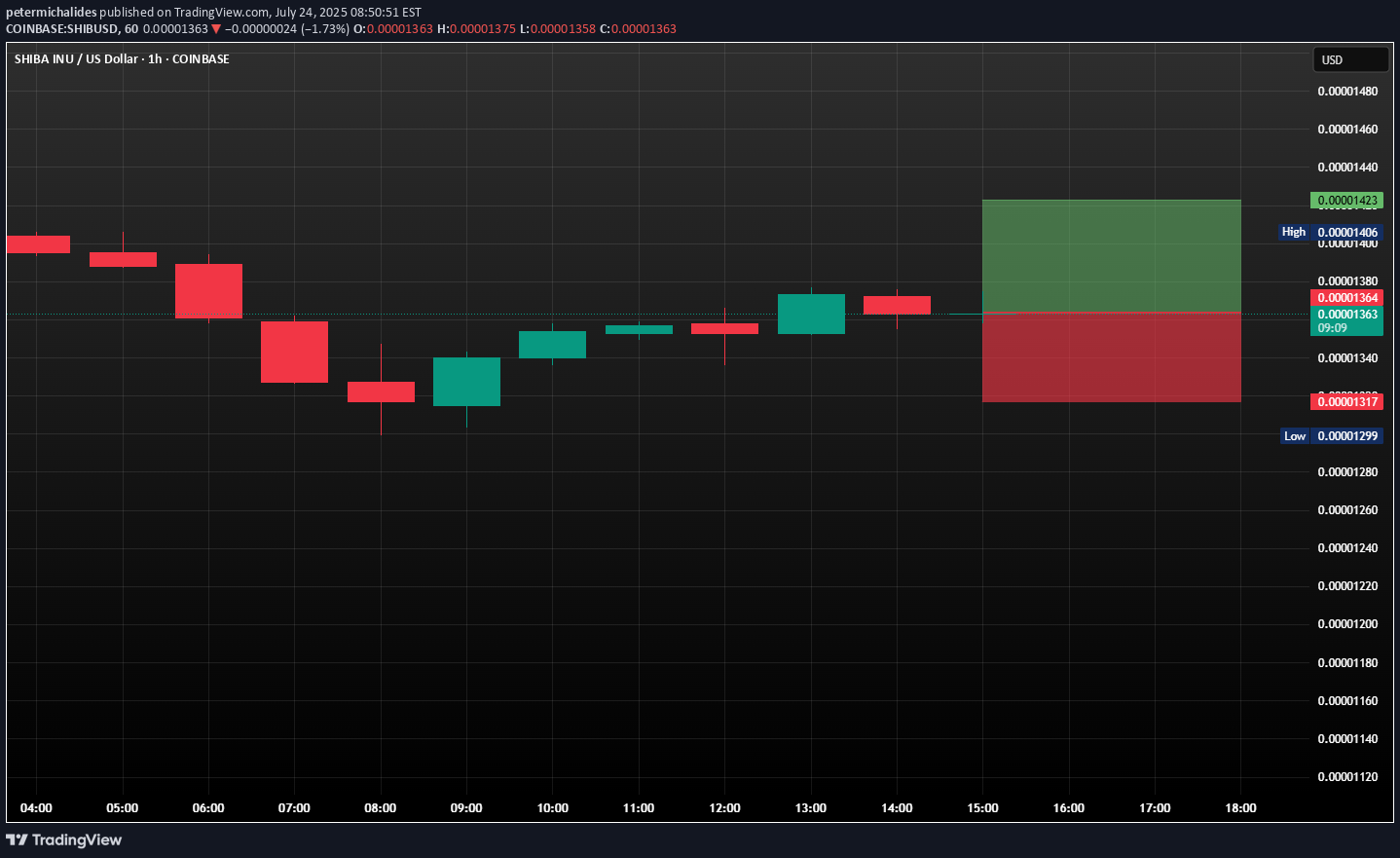Click the 07:00 time axis label
The width and height of the screenshot is (1400, 858).
click(x=294, y=808)
